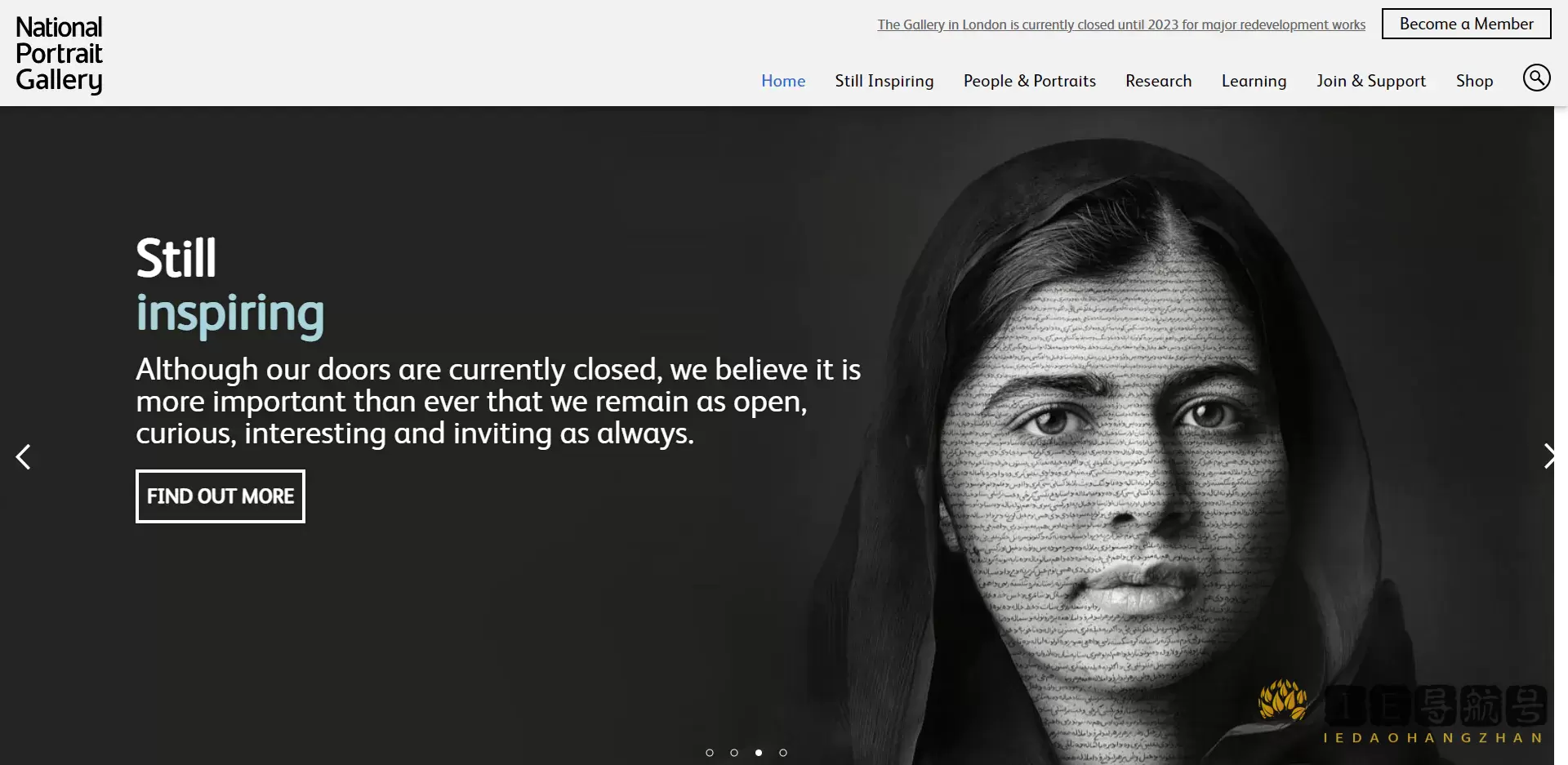Open the Home menu item
1568x765 pixels.
tap(782, 81)
